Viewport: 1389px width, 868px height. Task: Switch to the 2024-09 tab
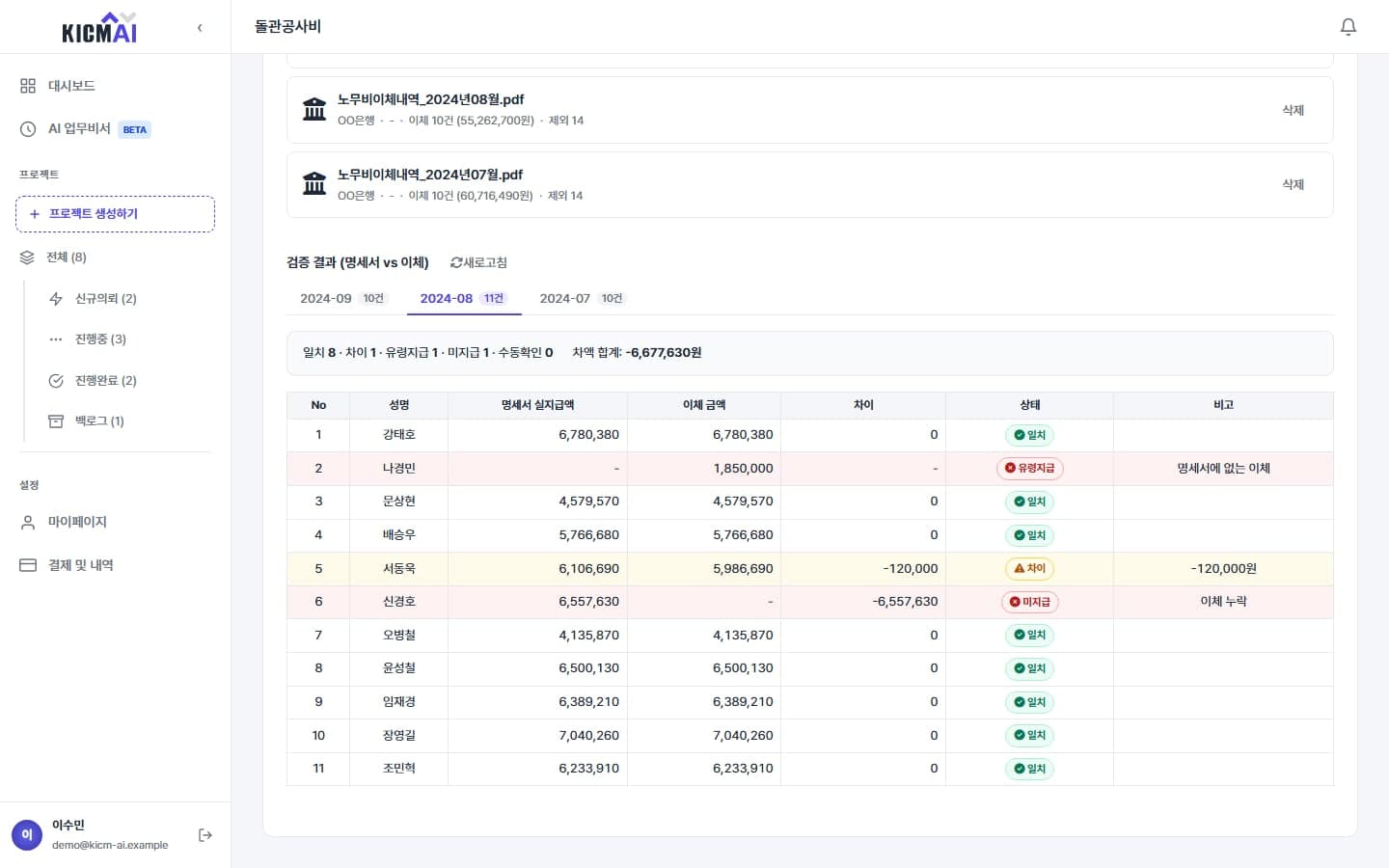343,299
